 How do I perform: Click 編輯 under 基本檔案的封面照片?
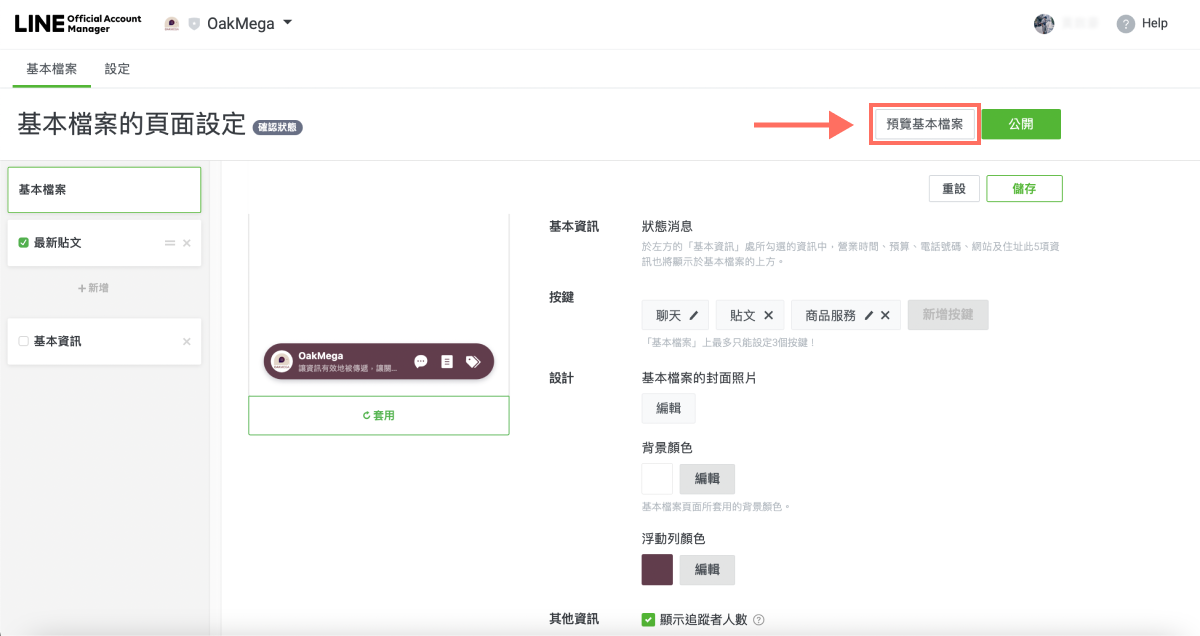pyautogui.click(x=668, y=408)
